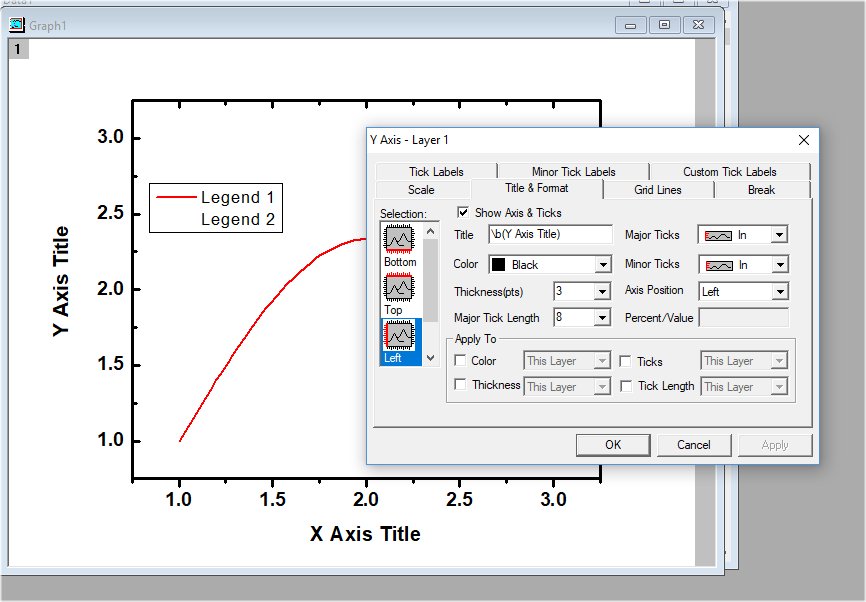This screenshot has width=866, height=602.
Task: Click the Cancel button
Action: pyautogui.click(x=694, y=445)
